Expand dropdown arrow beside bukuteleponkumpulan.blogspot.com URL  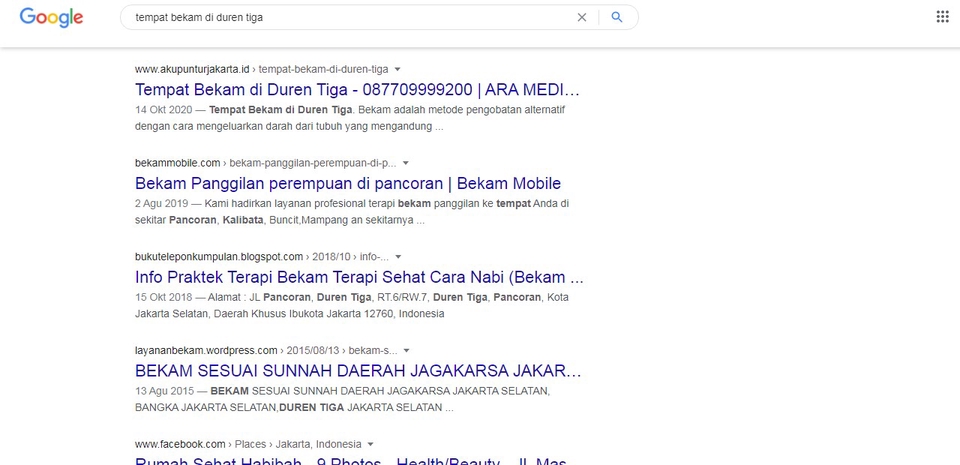tap(398, 257)
